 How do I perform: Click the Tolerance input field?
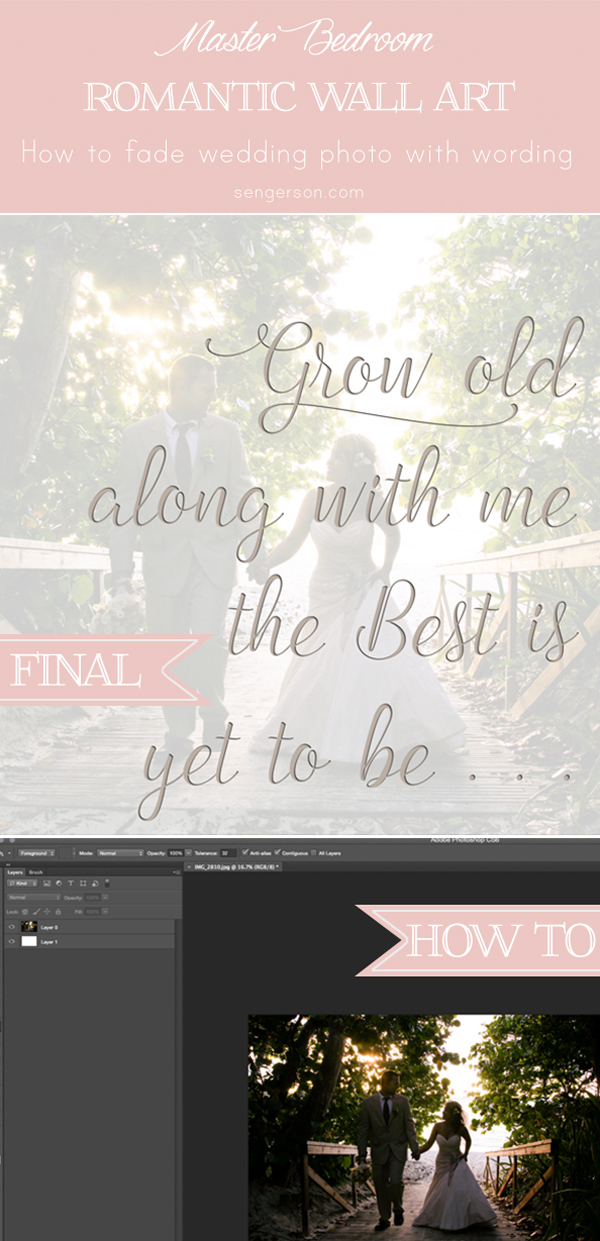228,853
